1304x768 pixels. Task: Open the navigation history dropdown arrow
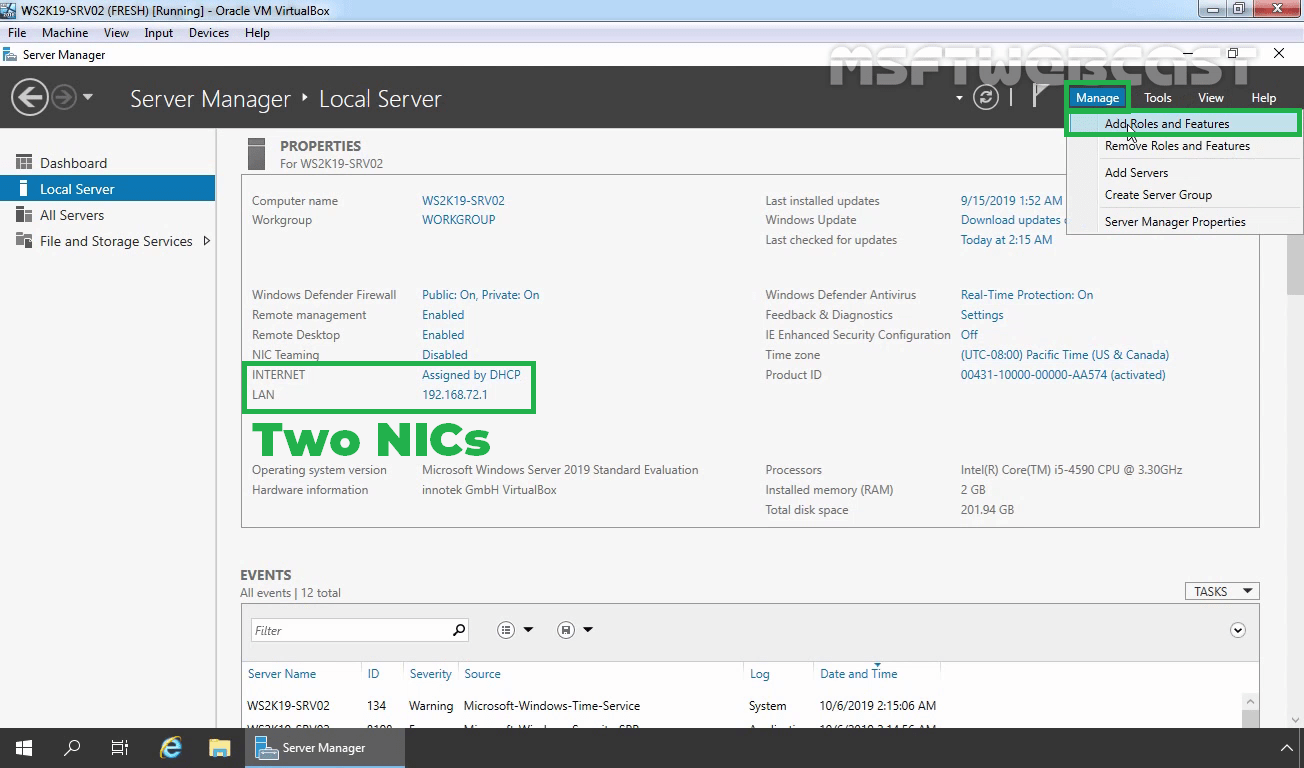[88, 97]
